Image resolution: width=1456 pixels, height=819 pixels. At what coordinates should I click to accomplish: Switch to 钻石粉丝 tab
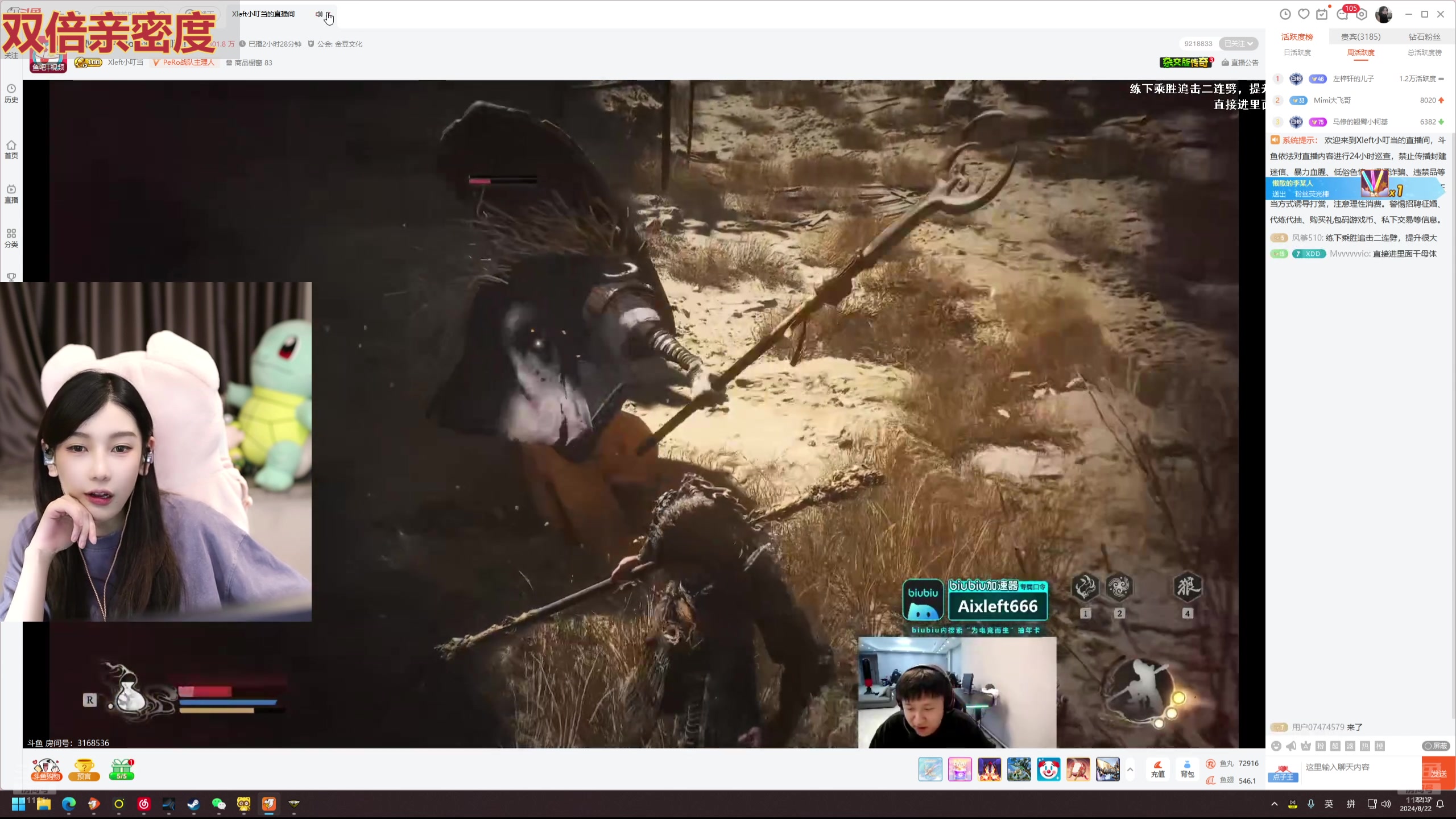tap(1424, 37)
